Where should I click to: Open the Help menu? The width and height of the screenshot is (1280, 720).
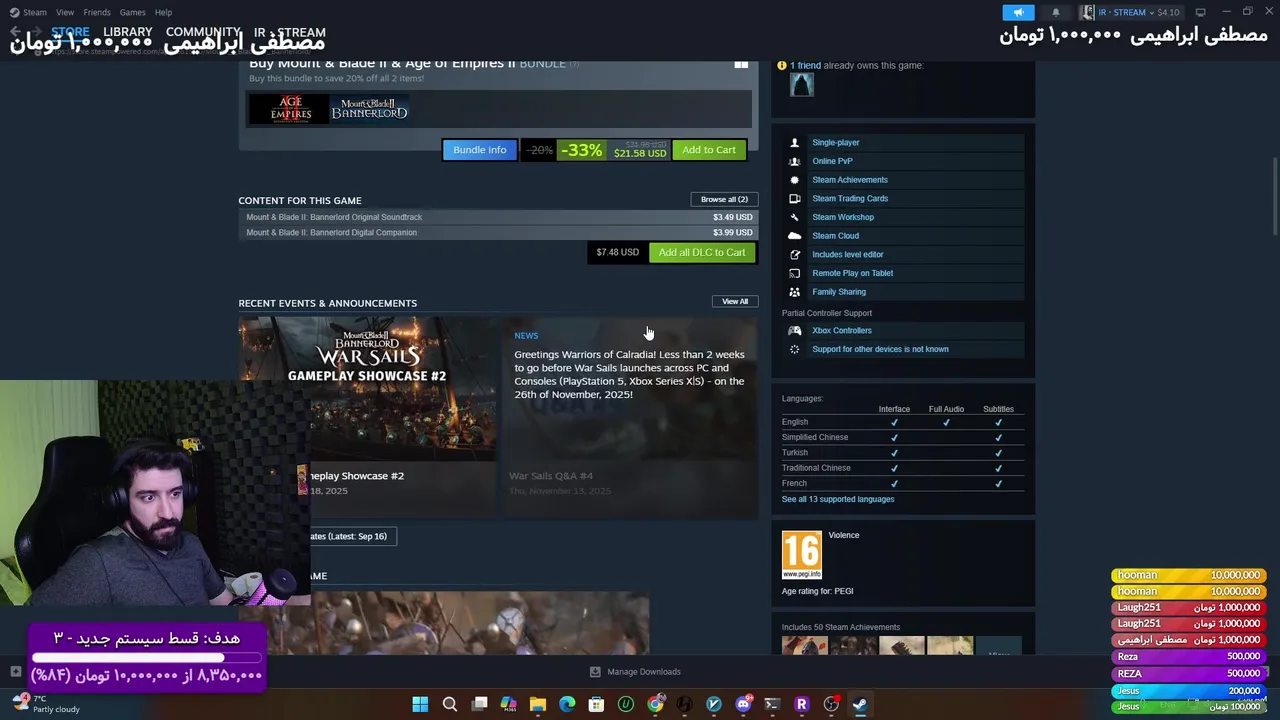(x=163, y=12)
